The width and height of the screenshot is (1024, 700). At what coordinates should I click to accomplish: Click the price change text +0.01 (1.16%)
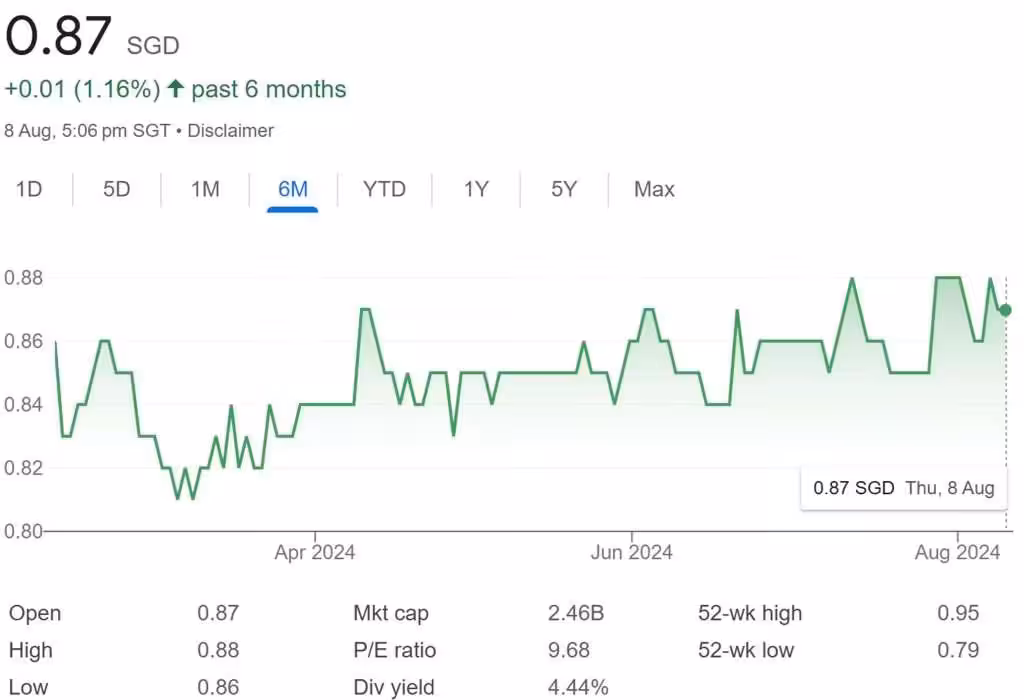click(82, 88)
